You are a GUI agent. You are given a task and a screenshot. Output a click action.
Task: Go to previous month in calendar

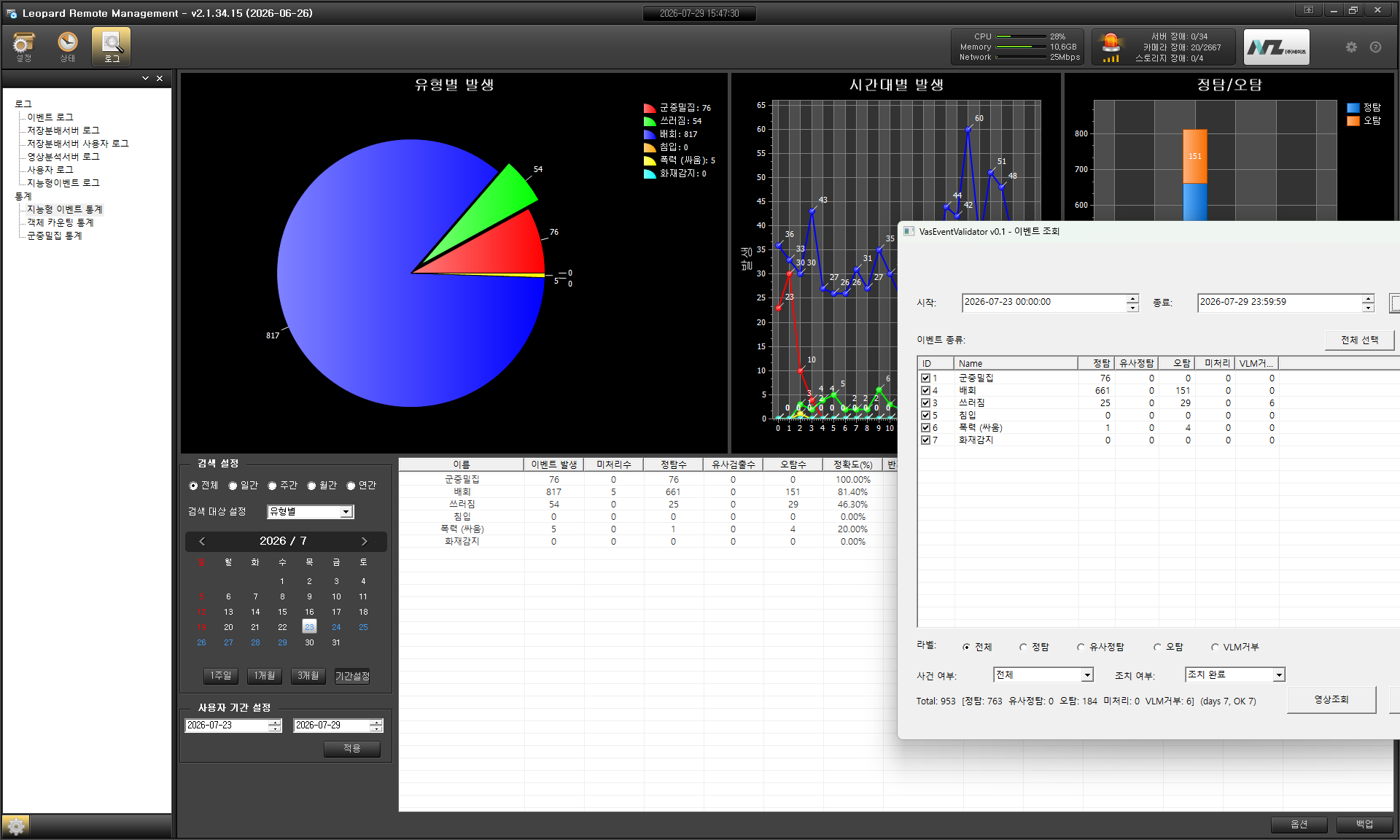tap(202, 541)
